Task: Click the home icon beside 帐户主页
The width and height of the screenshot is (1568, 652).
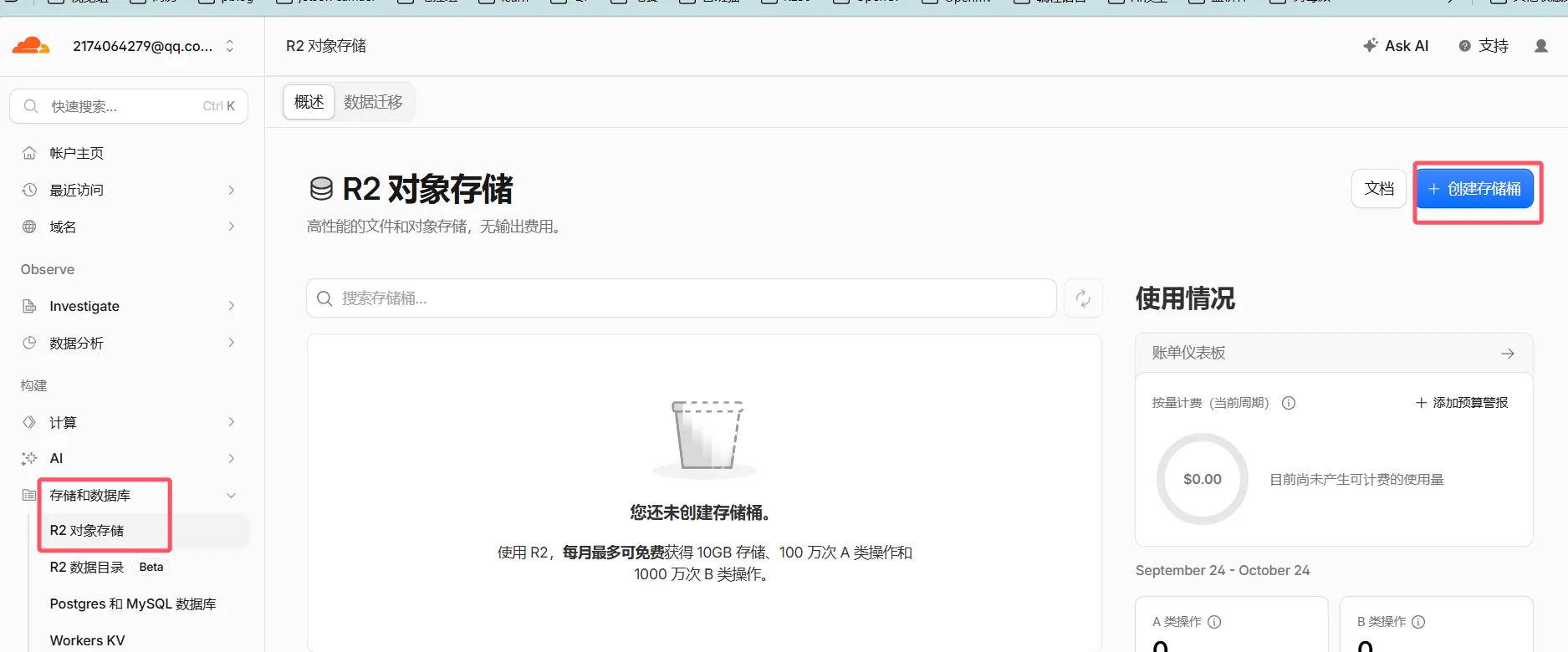Action: click(x=29, y=153)
